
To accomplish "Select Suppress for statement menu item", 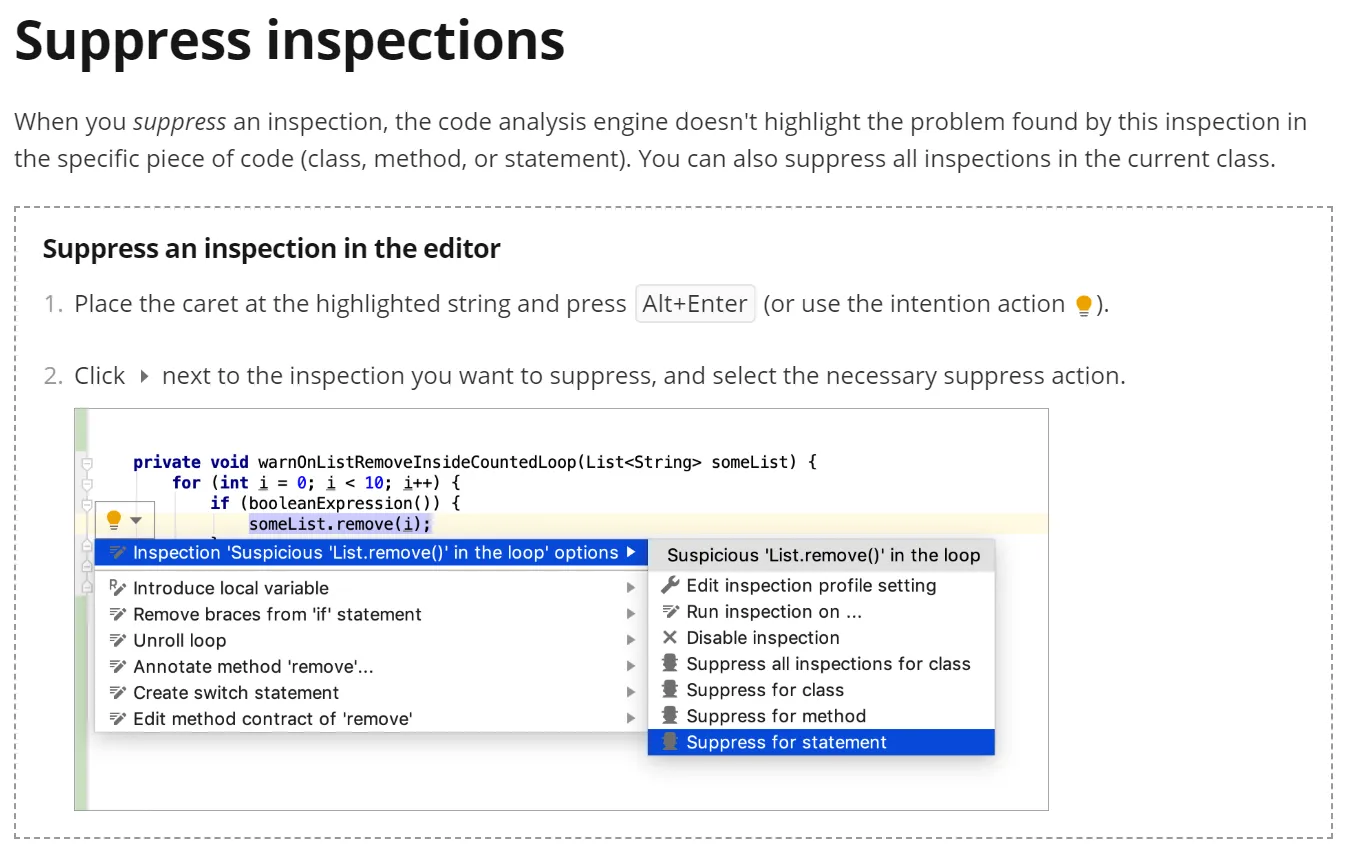I will 786,742.
